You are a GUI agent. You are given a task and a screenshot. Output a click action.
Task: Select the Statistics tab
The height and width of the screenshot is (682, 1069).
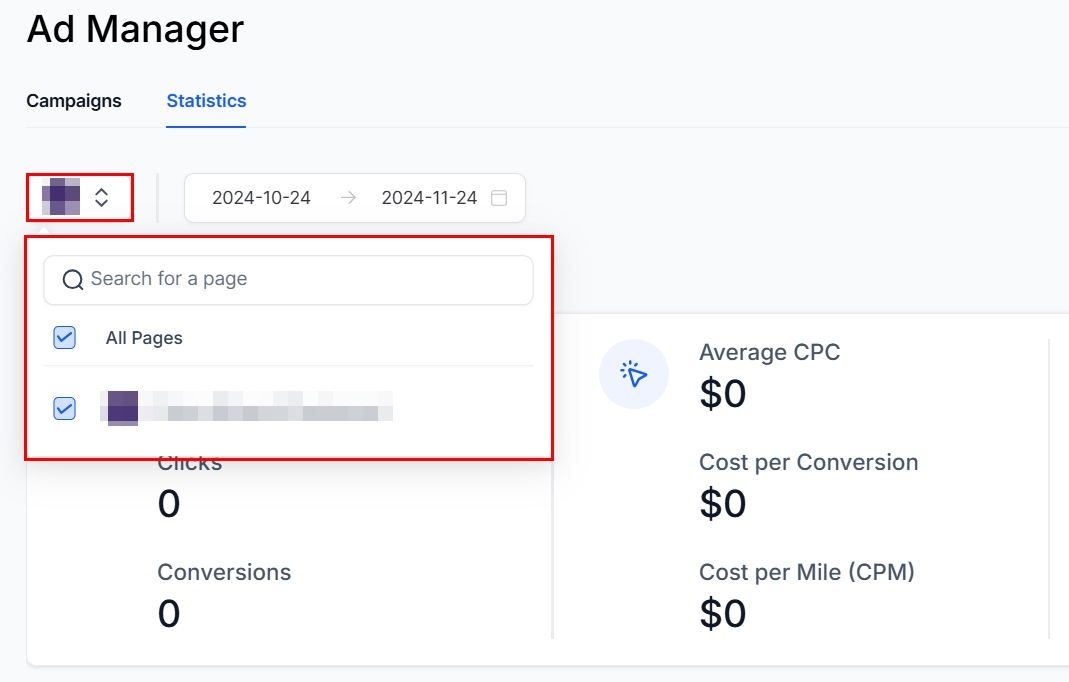[x=206, y=101]
